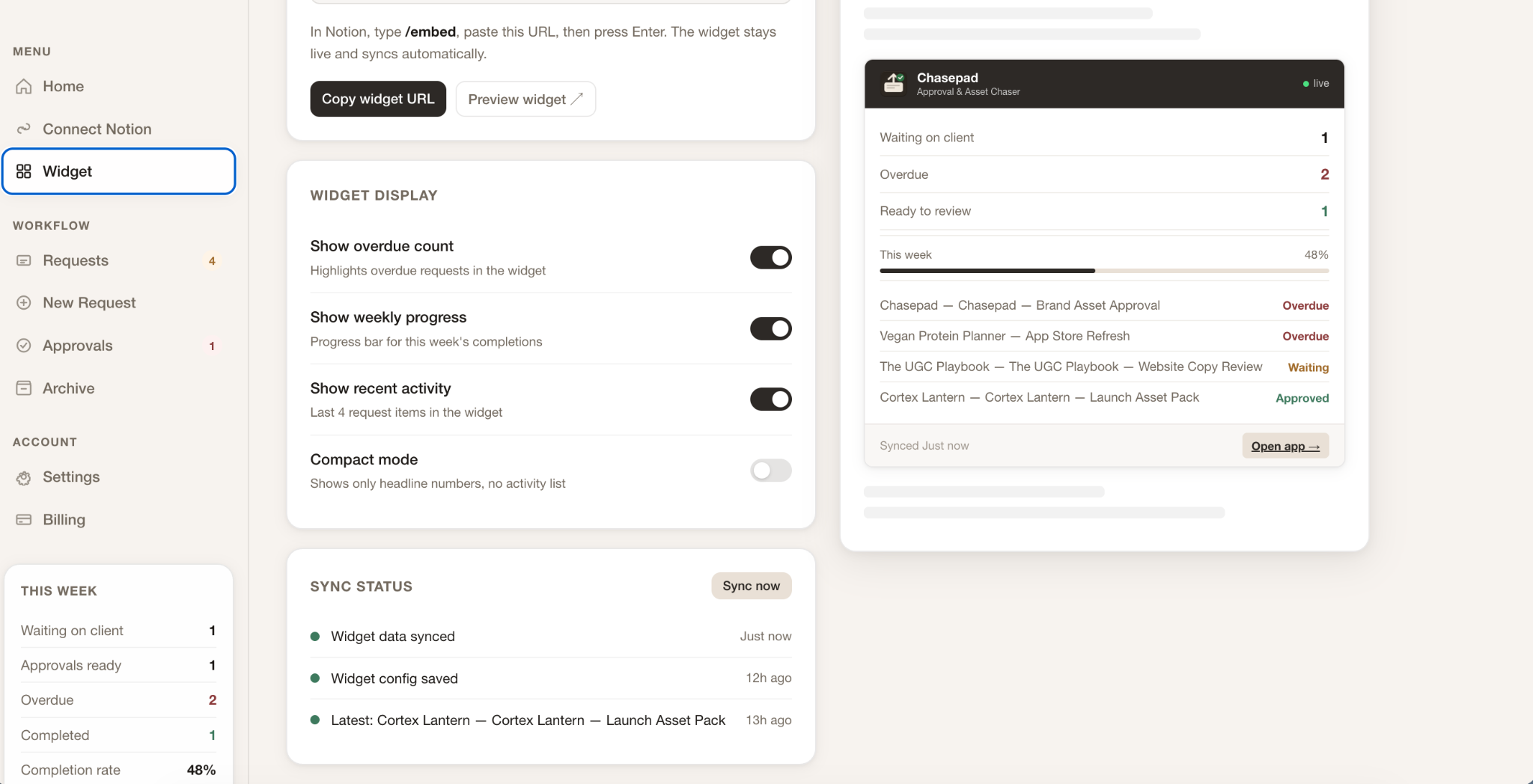This screenshot has width=1533, height=784.
Task: Click the Preview widget button
Action: point(525,99)
